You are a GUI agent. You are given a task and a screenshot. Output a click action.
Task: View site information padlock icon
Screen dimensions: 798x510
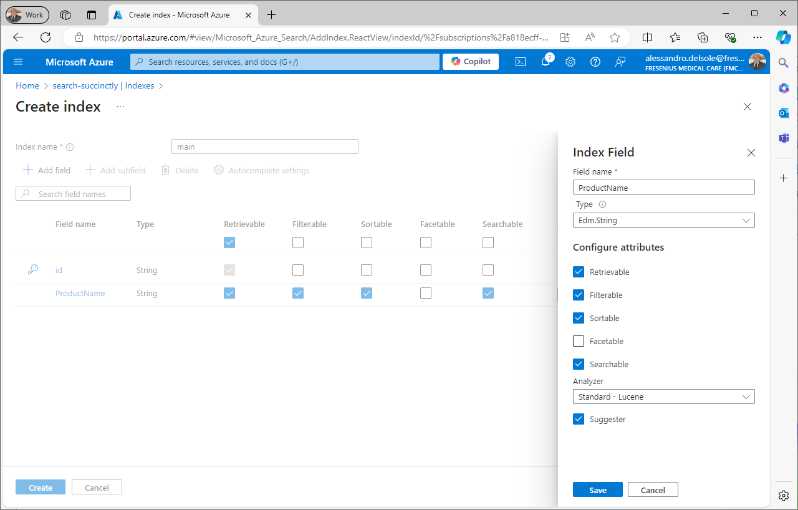pos(78,37)
